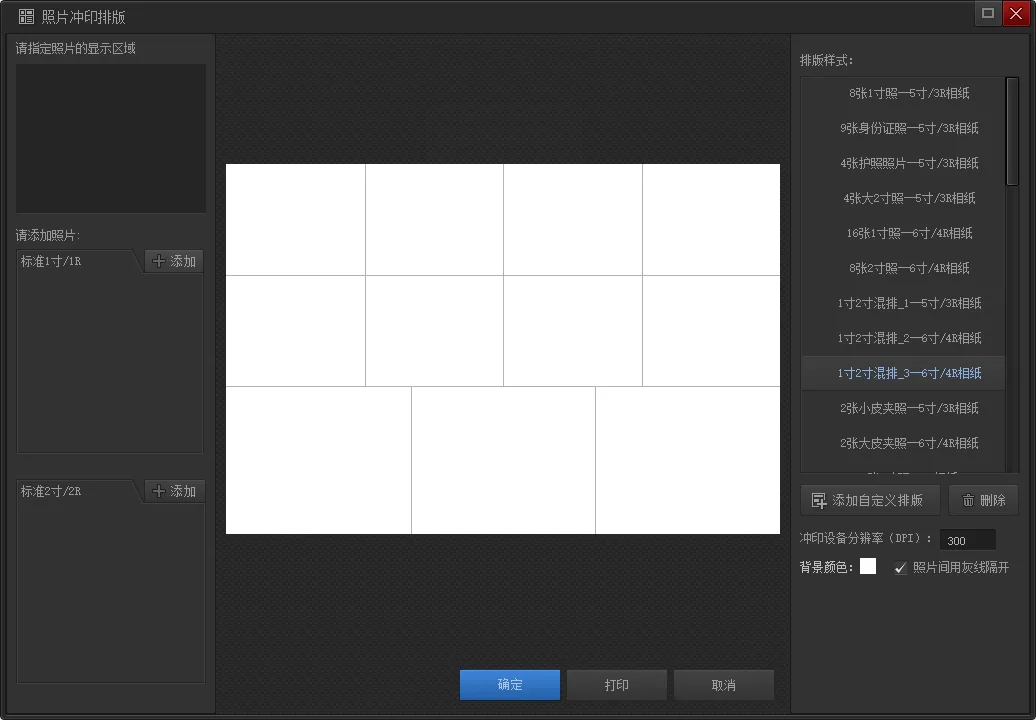Select 1寸2寸混排_1—5寸/3R相纸 in the list
Image resolution: width=1036 pixels, height=720 pixels.
point(903,303)
